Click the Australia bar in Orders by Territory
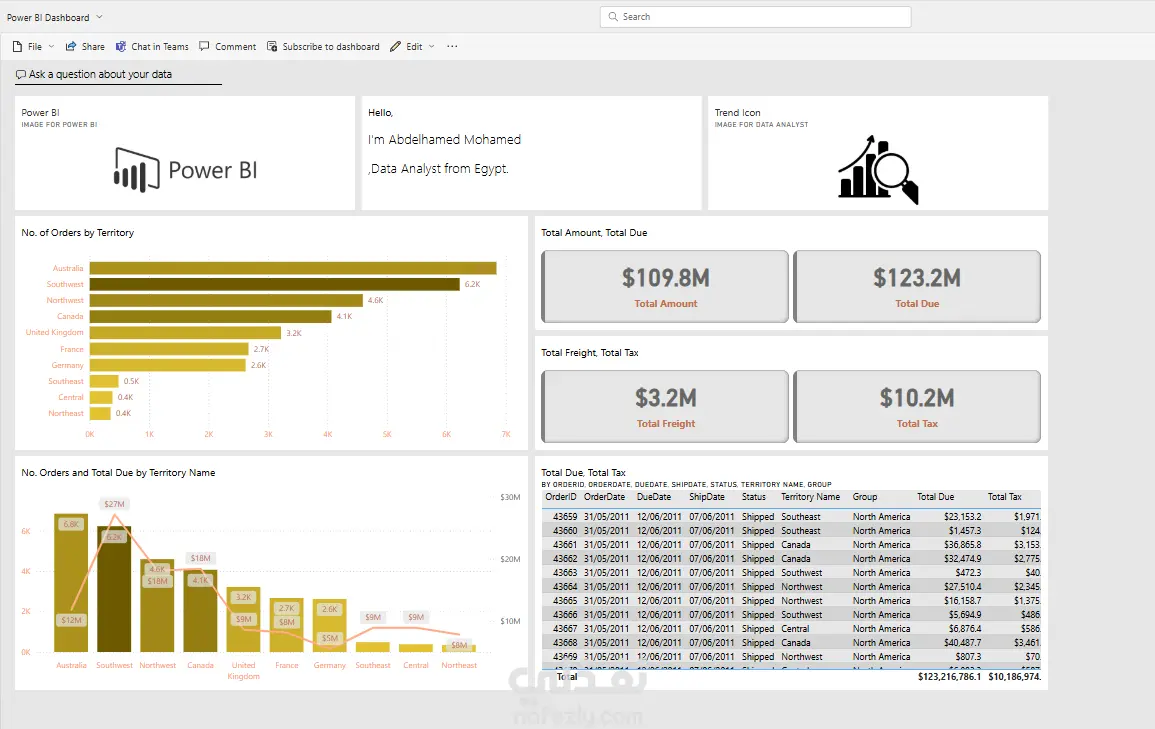This screenshot has width=1155, height=729. point(292,268)
